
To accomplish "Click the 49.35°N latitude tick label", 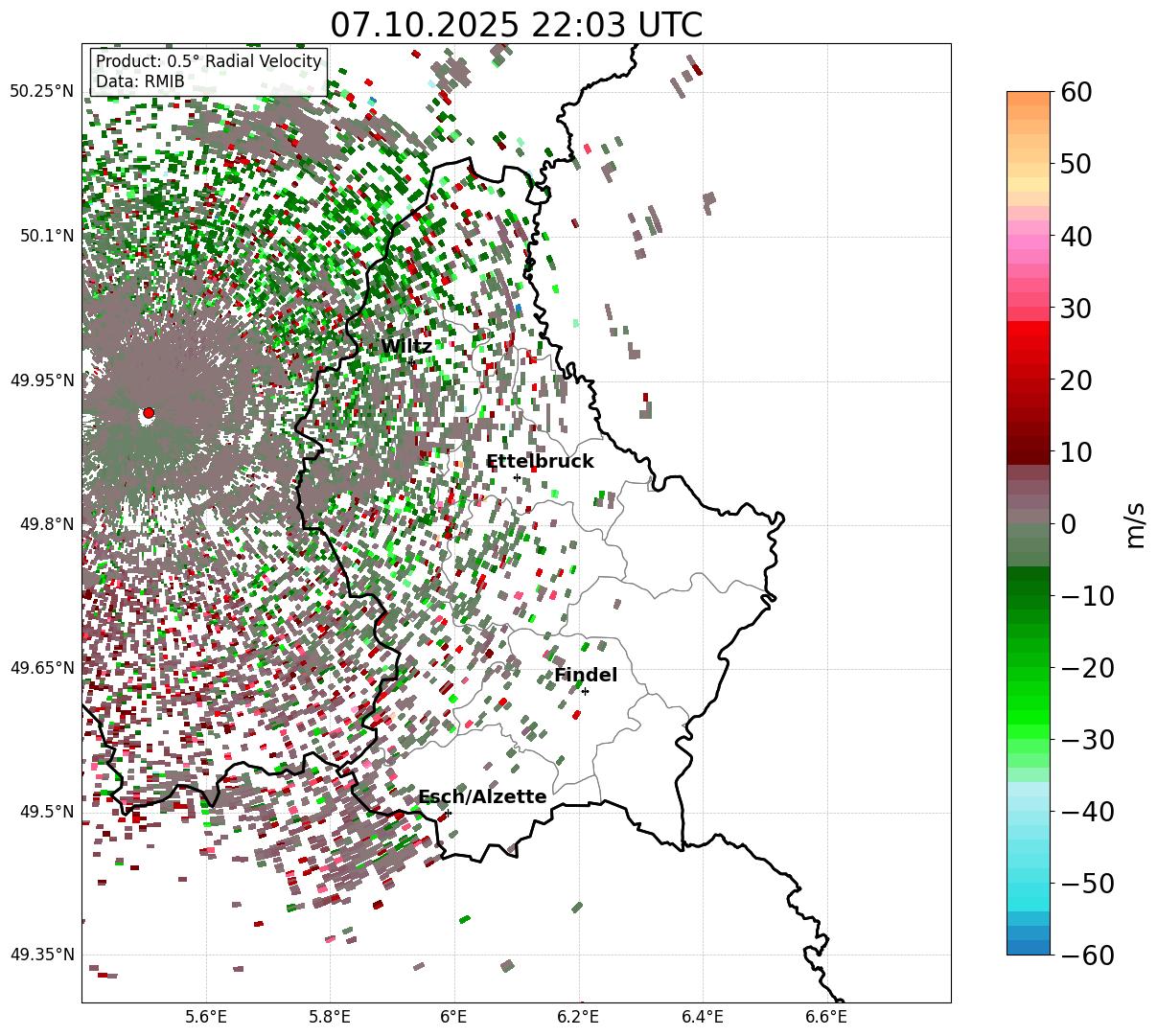I will tap(41, 955).
